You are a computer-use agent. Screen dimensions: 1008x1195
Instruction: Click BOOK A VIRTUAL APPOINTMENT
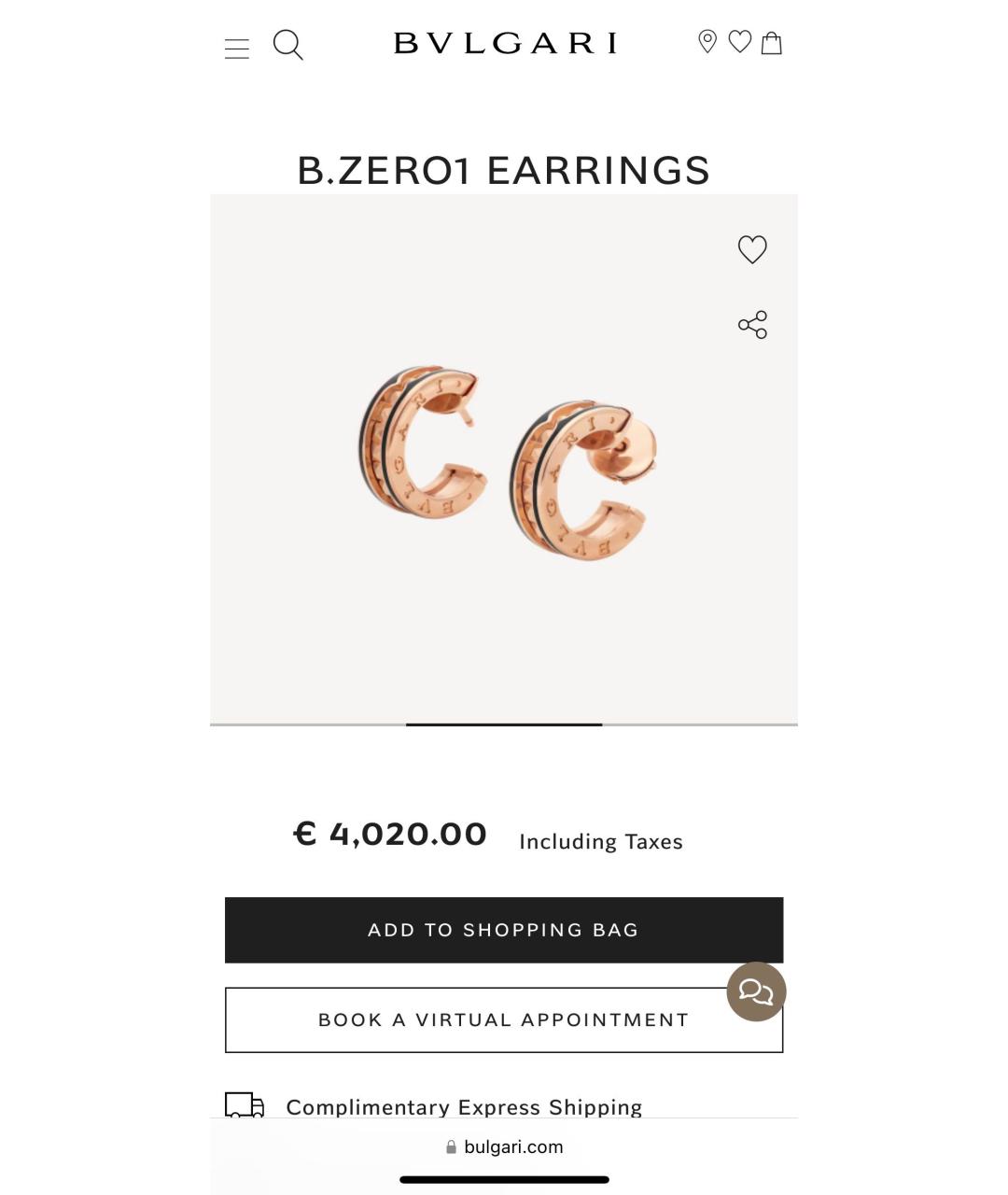(504, 1019)
